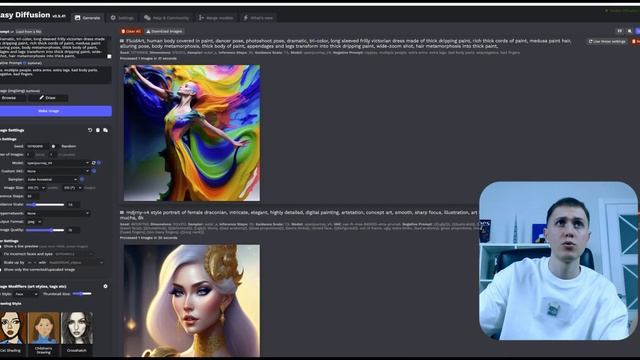Open the Settings tab

tap(122, 18)
